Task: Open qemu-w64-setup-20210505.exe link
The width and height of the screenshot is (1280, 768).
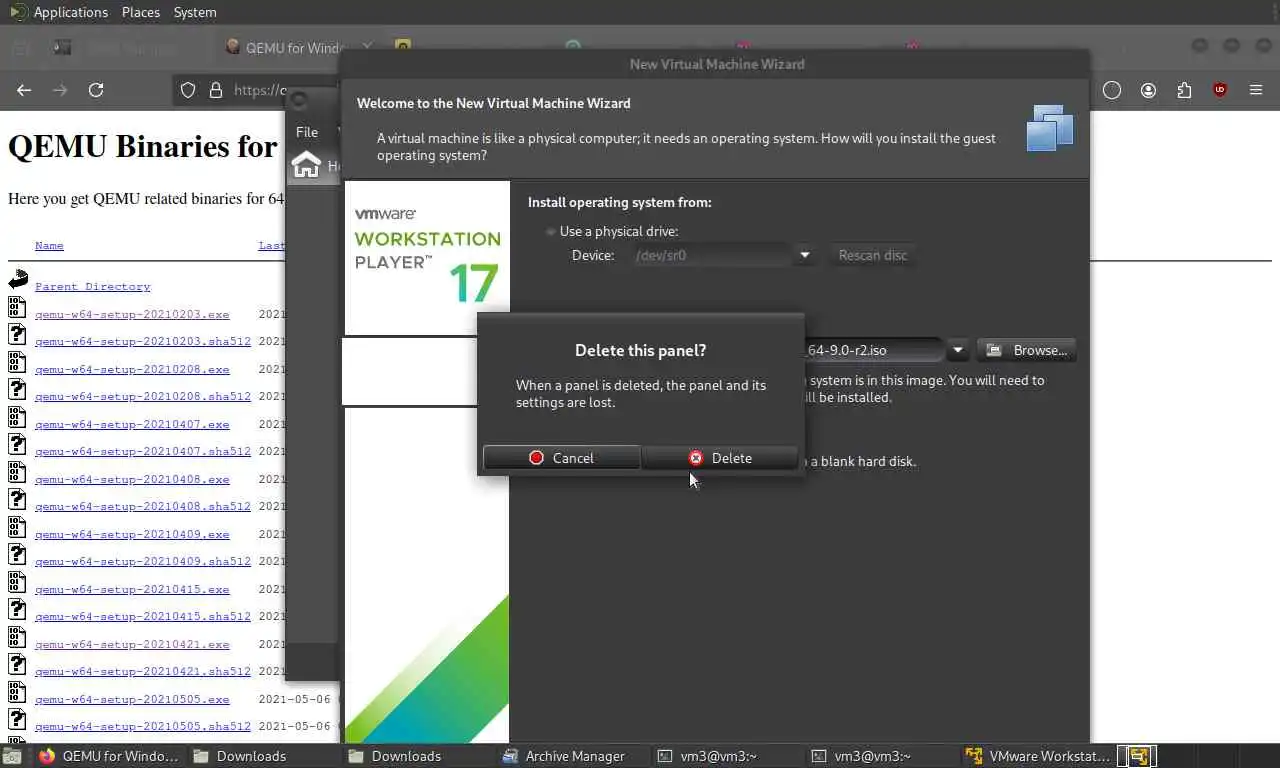Action: (x=132, y=699)
